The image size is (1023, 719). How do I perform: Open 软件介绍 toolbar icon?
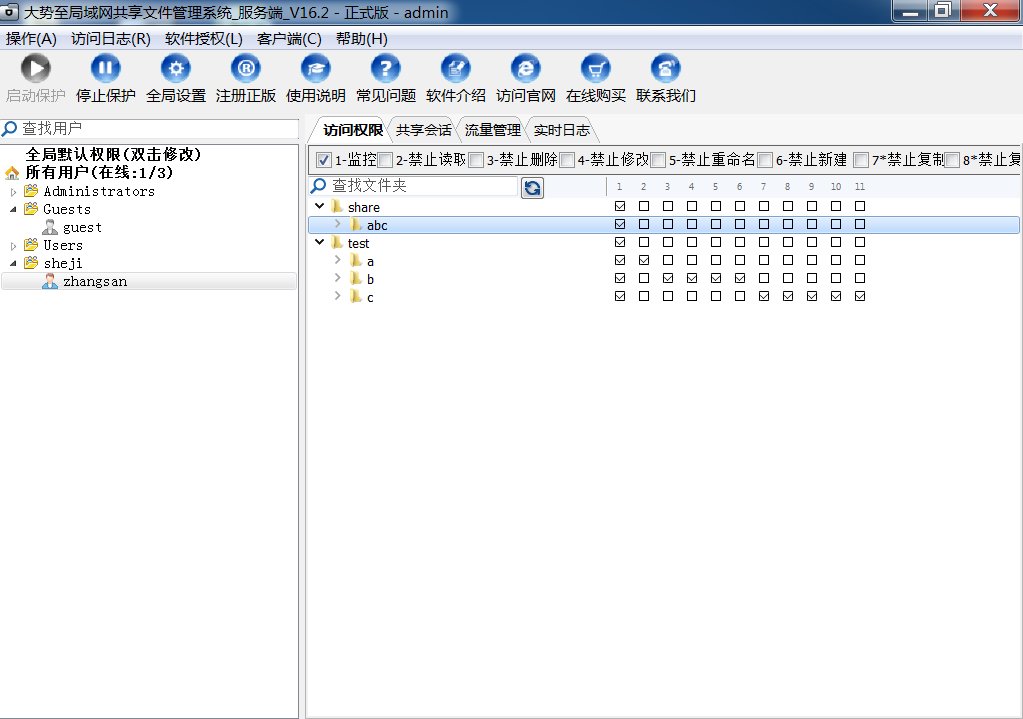click(x=456, y=68)
